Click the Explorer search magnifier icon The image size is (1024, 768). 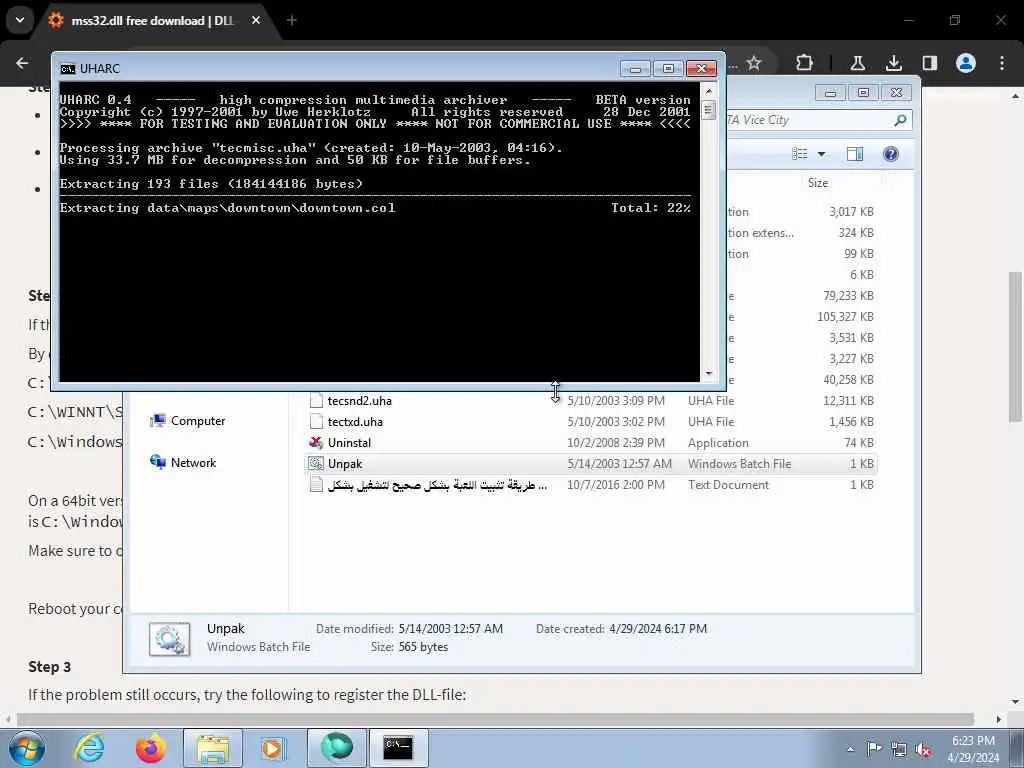tap(900, 120)
